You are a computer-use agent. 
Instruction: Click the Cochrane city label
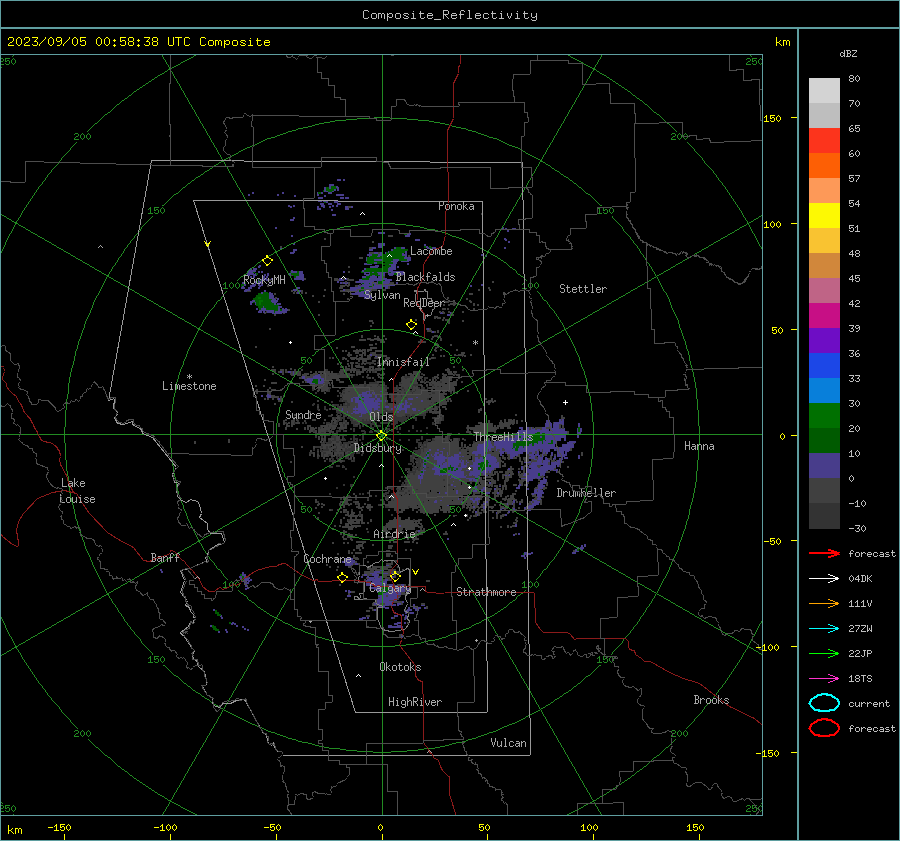(x=327, y=559)
